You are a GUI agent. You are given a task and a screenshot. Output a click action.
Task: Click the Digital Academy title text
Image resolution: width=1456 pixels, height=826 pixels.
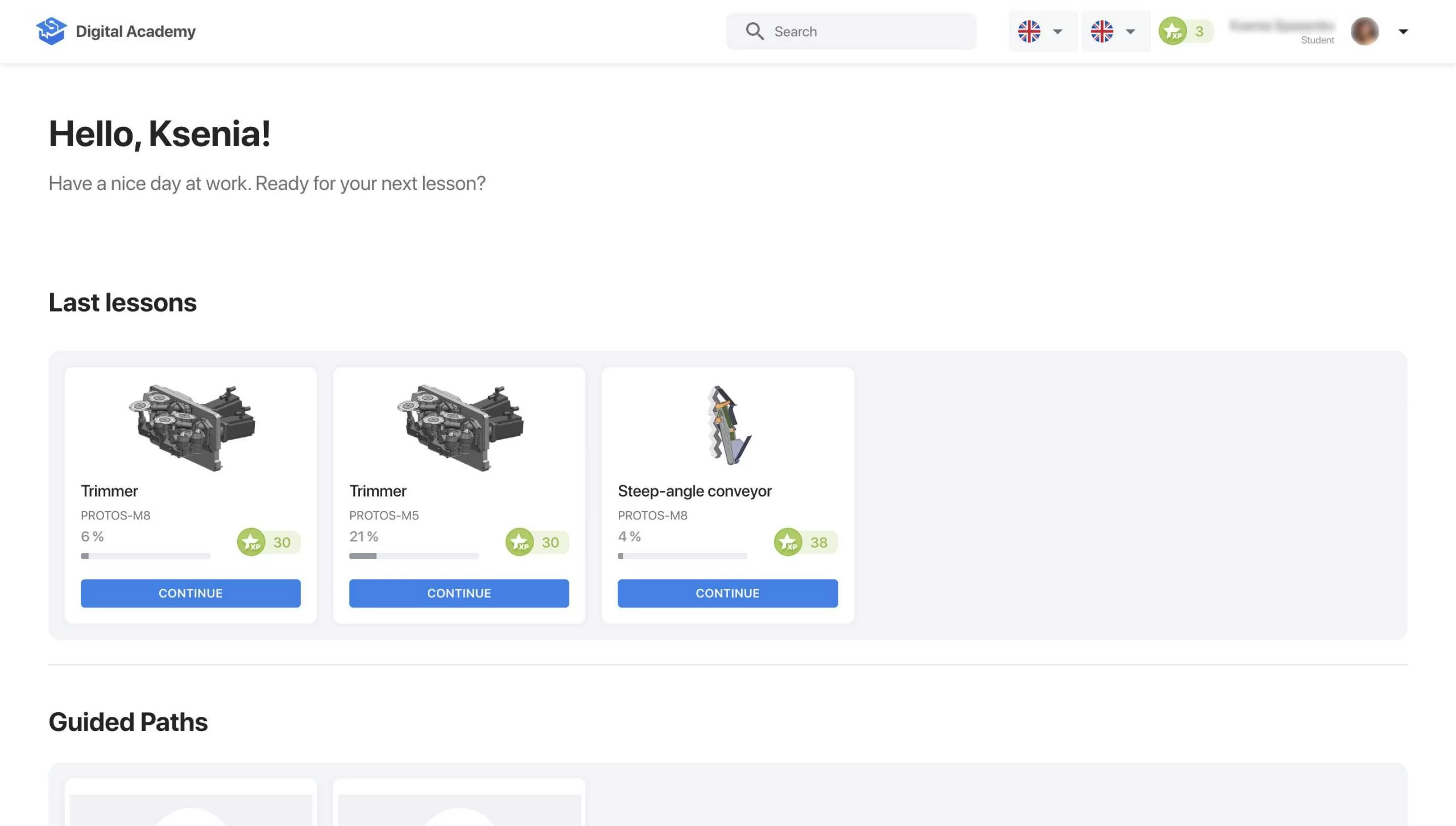[135, 31]
